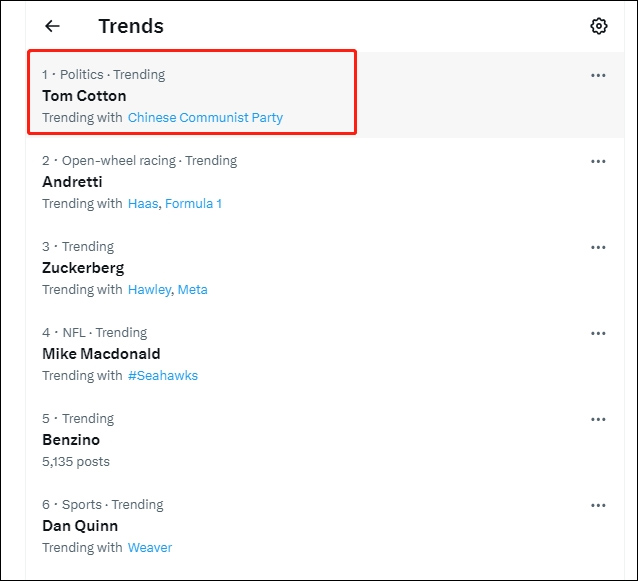Select the Benzino trending topic

[325, 439]
